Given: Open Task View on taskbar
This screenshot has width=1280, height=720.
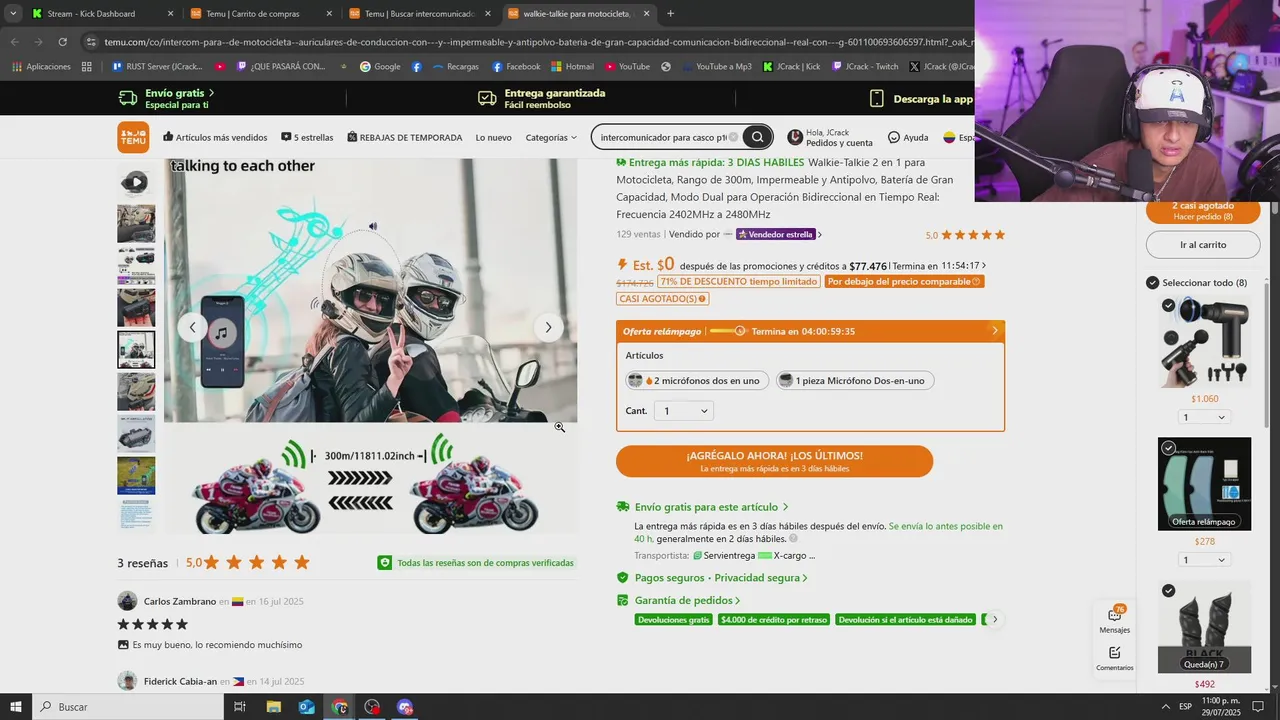Looking at the screenshot, I should coord(240,707).
